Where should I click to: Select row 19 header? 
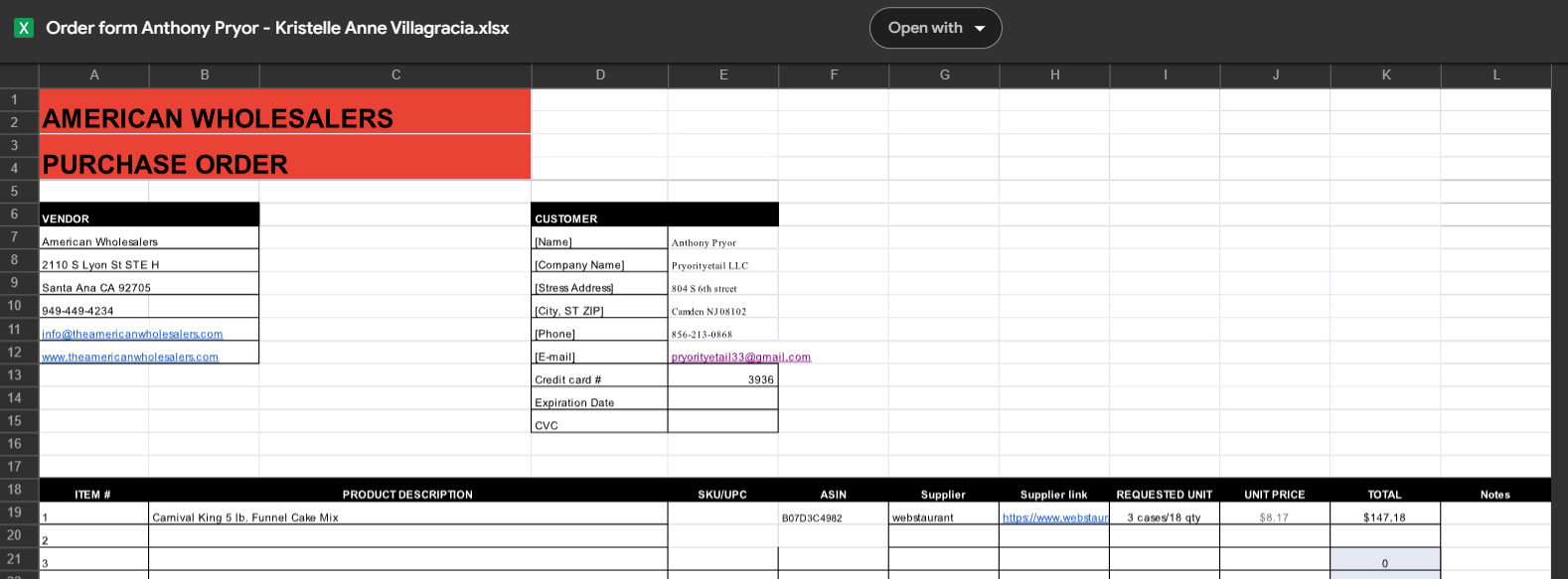tap(19, 512)
